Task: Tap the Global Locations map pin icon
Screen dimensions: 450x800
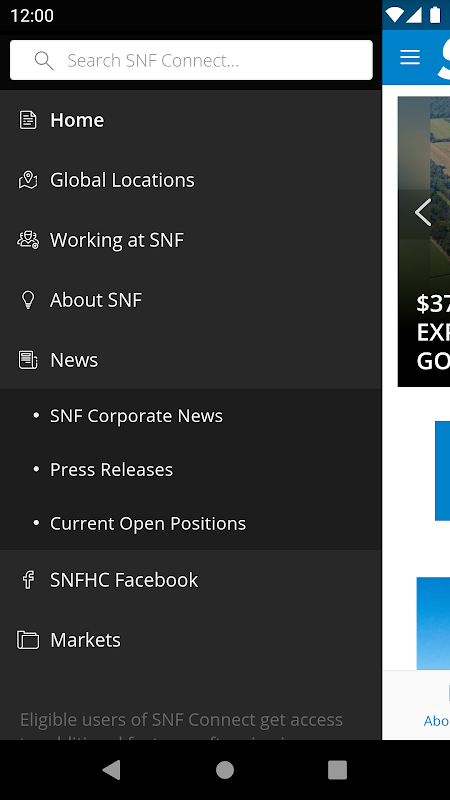Action: [x=28, y=180]
